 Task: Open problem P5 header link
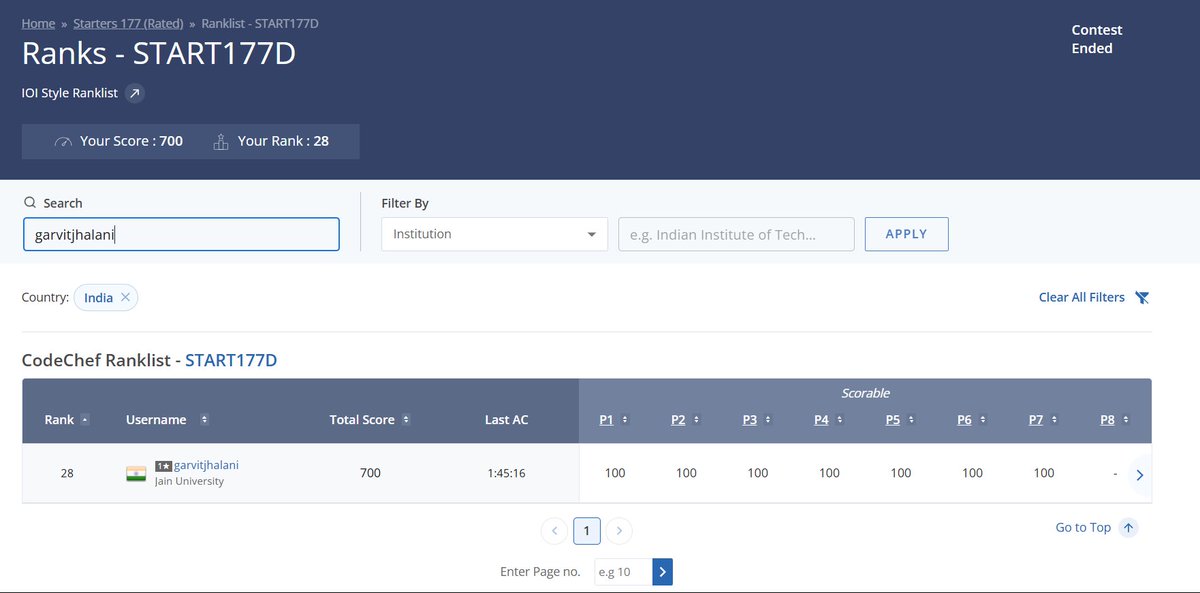(893, 420)
